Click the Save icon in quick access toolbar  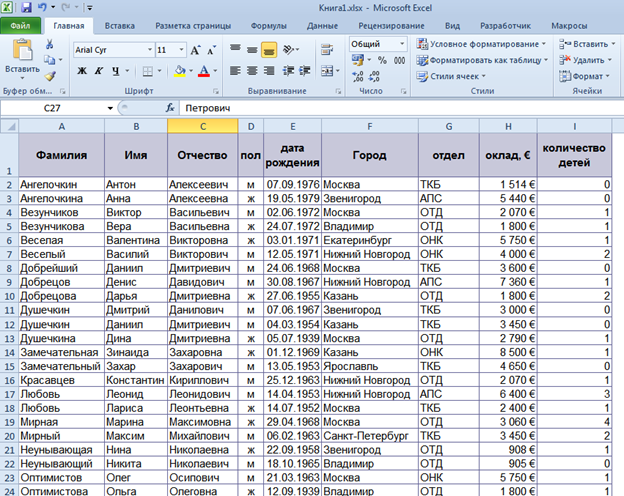point(27,7)
